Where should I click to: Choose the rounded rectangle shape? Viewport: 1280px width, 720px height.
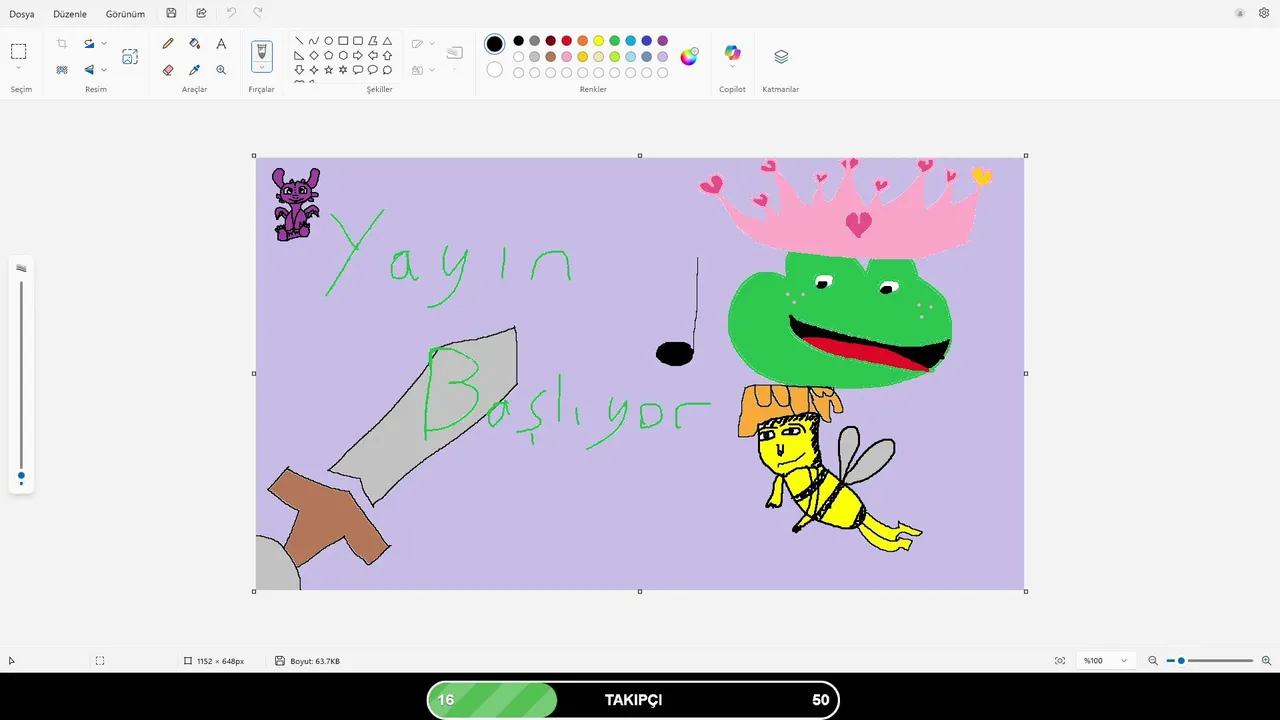(358, 41)
